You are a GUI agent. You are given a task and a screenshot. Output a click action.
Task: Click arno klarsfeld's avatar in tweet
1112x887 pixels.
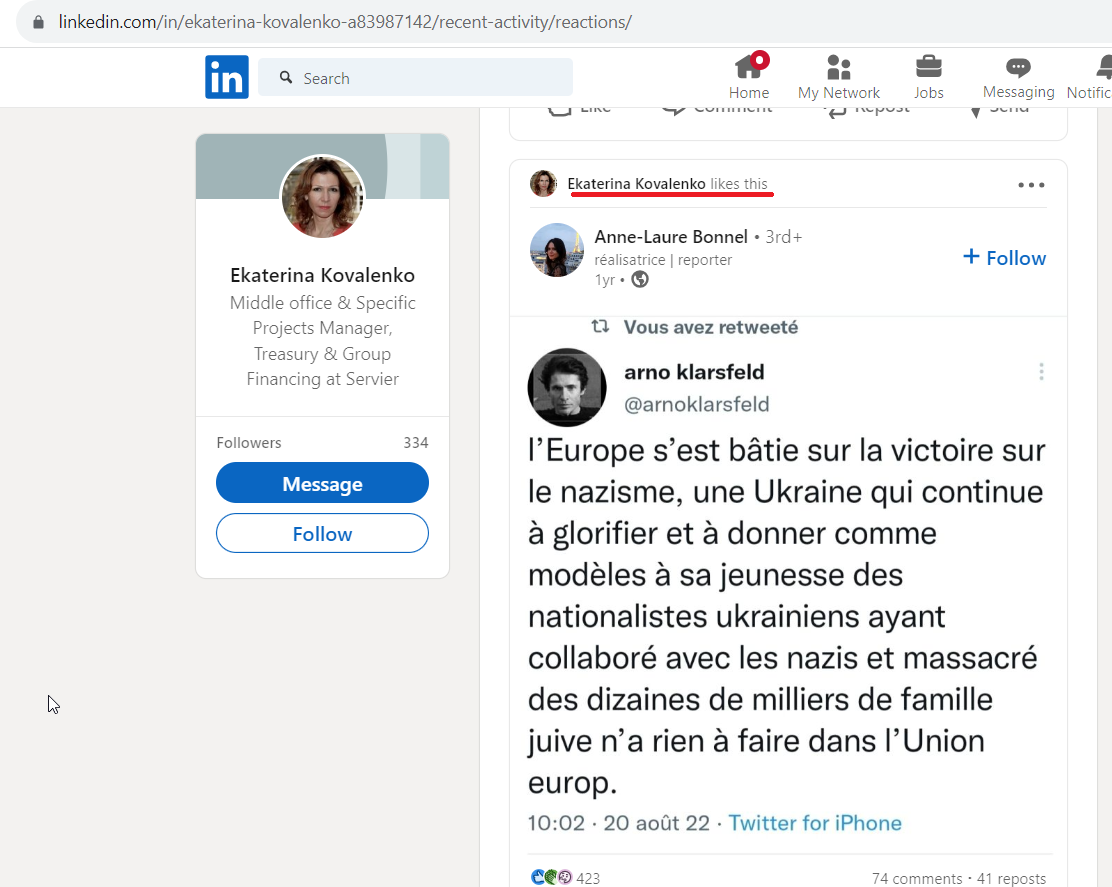point(567,387)
